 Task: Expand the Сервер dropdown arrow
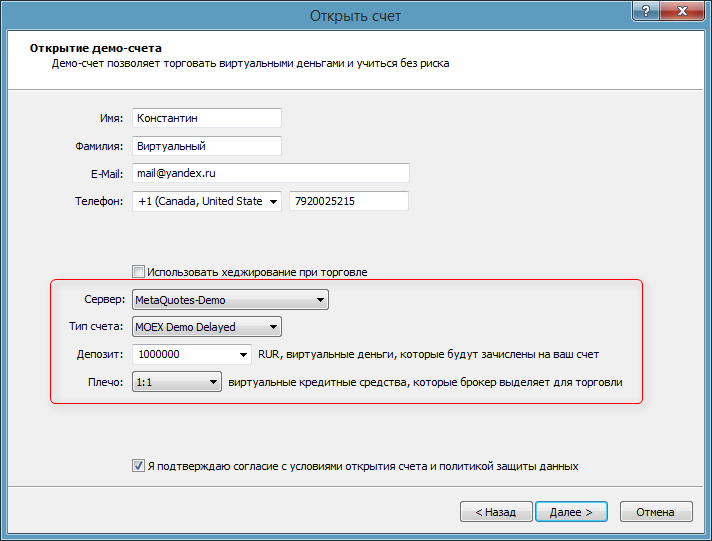[x=319, y=299]
